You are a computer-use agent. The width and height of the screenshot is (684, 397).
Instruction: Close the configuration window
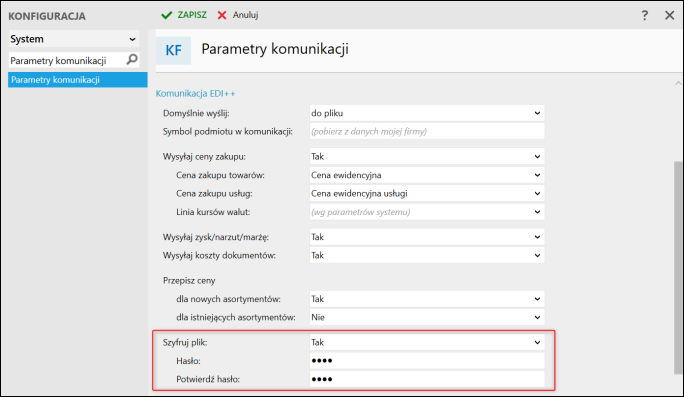(x=670, y=15)
